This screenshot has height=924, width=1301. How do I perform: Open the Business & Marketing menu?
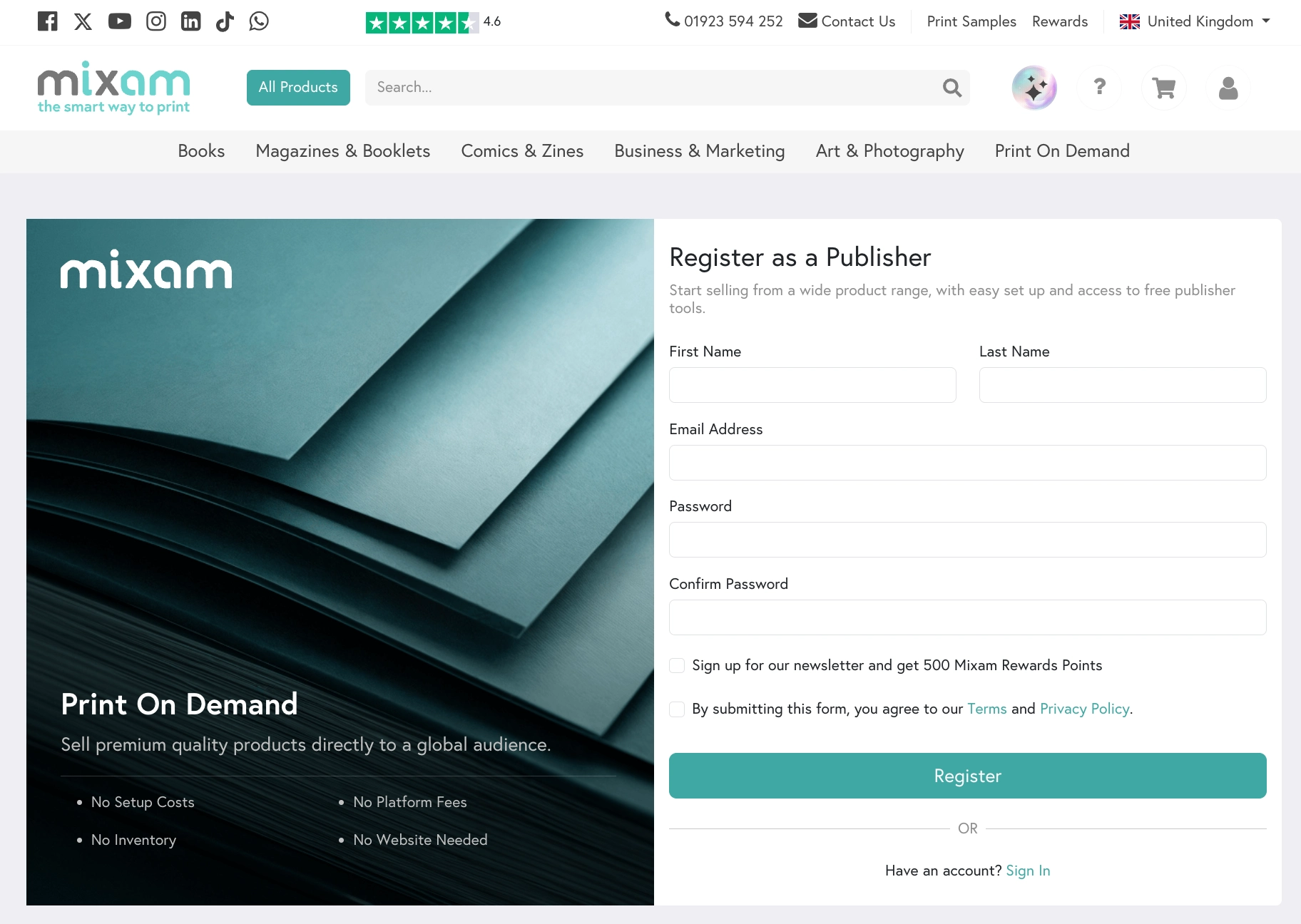(700, 151)
